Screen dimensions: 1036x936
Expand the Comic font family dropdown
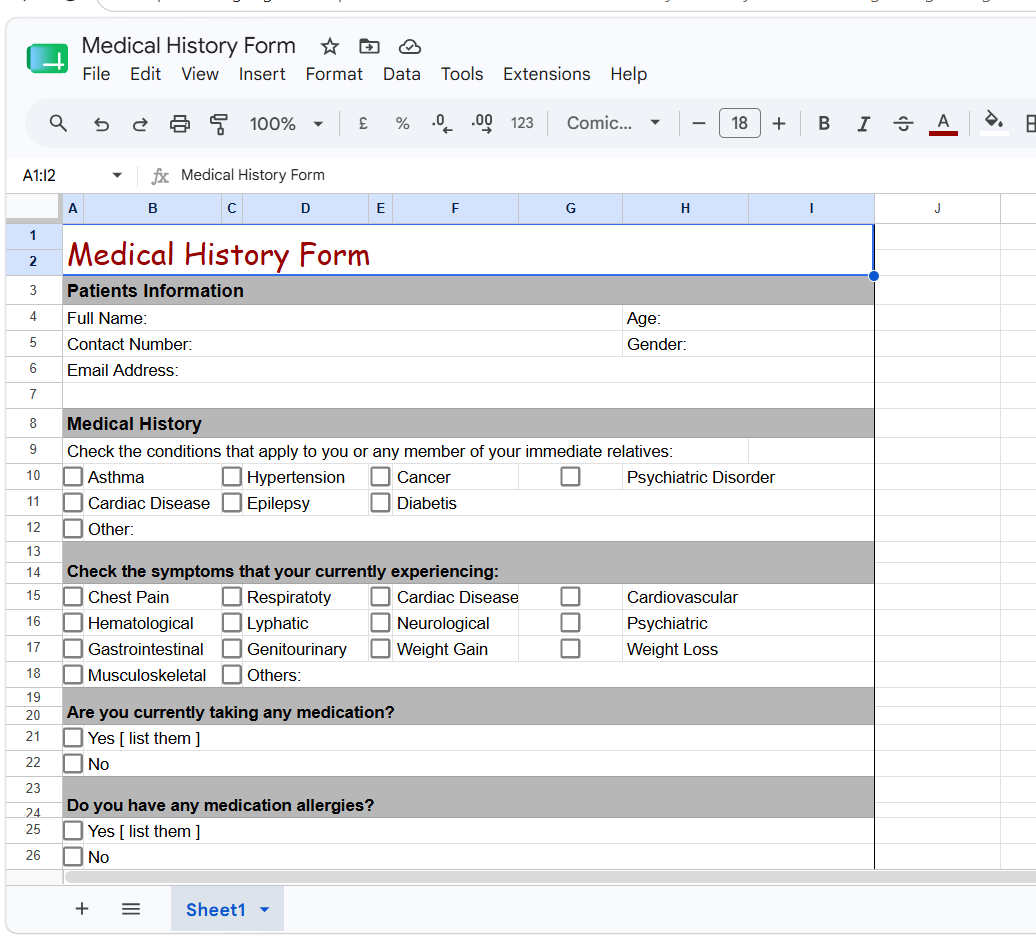pos(613,123)
